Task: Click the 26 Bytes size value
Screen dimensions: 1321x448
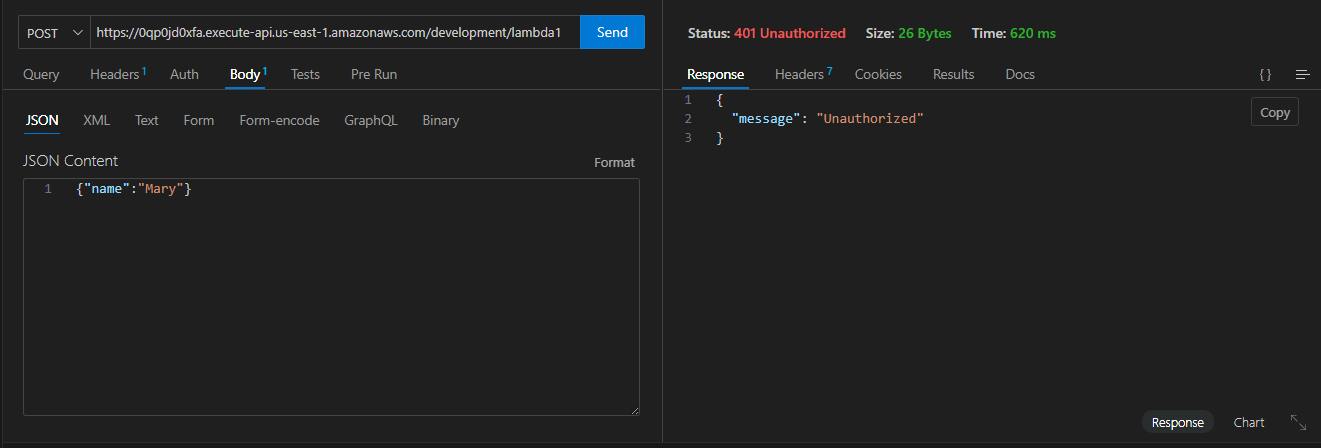Action: point(924,33)
